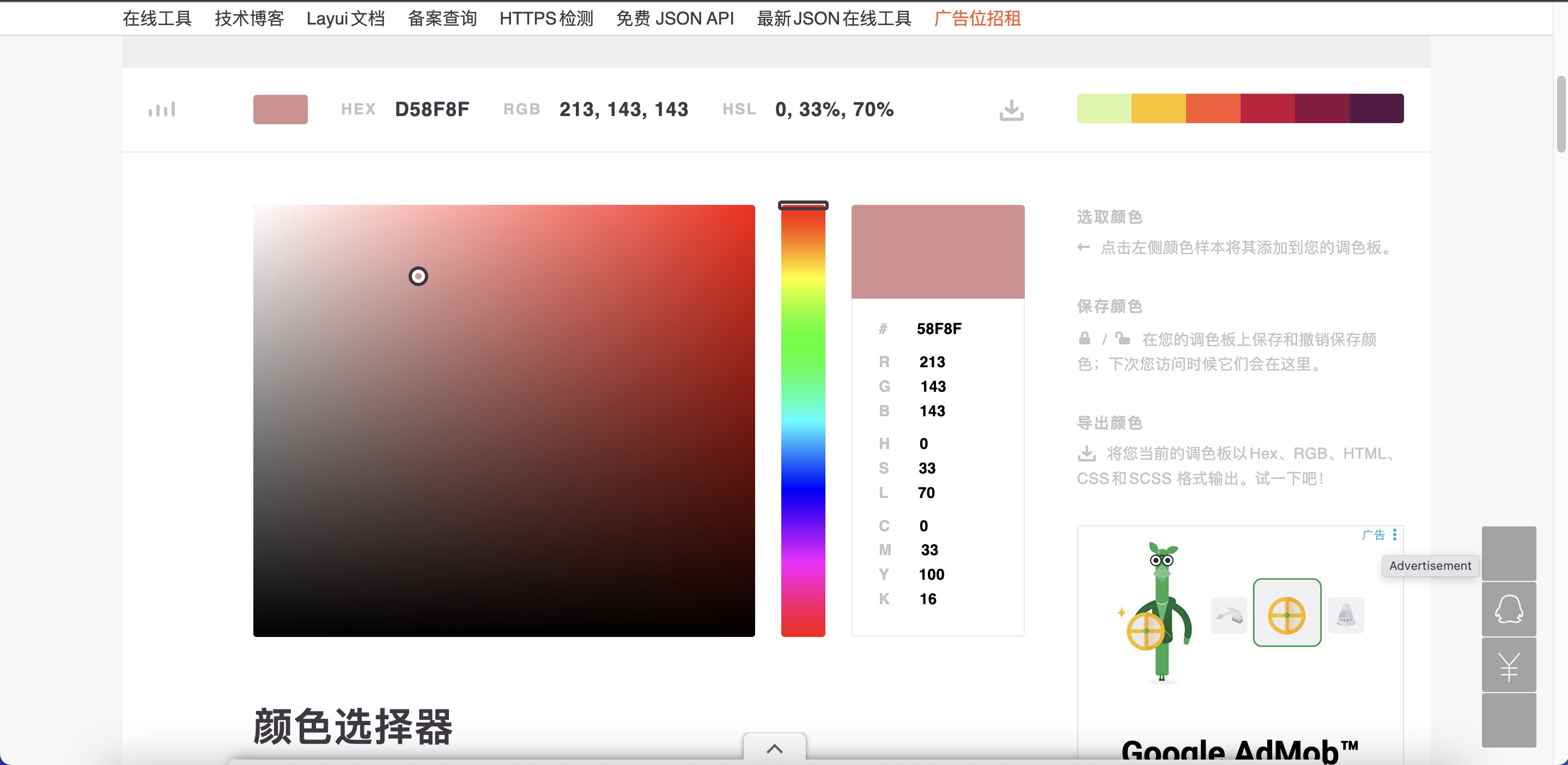Viewport: 1568px width, 765px height.
Task: Click the QQ penguin contact icon
Action: point(1509,609)
